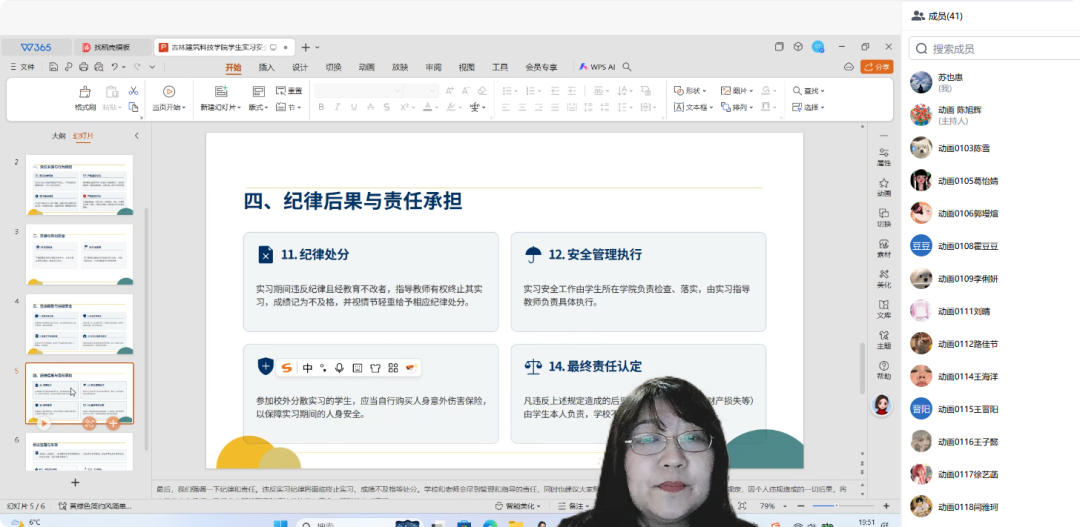Image resolution: width=1080 pixels, height=527 pixels.
Task: Toggle italic formatting button
Action: (337, 107)
